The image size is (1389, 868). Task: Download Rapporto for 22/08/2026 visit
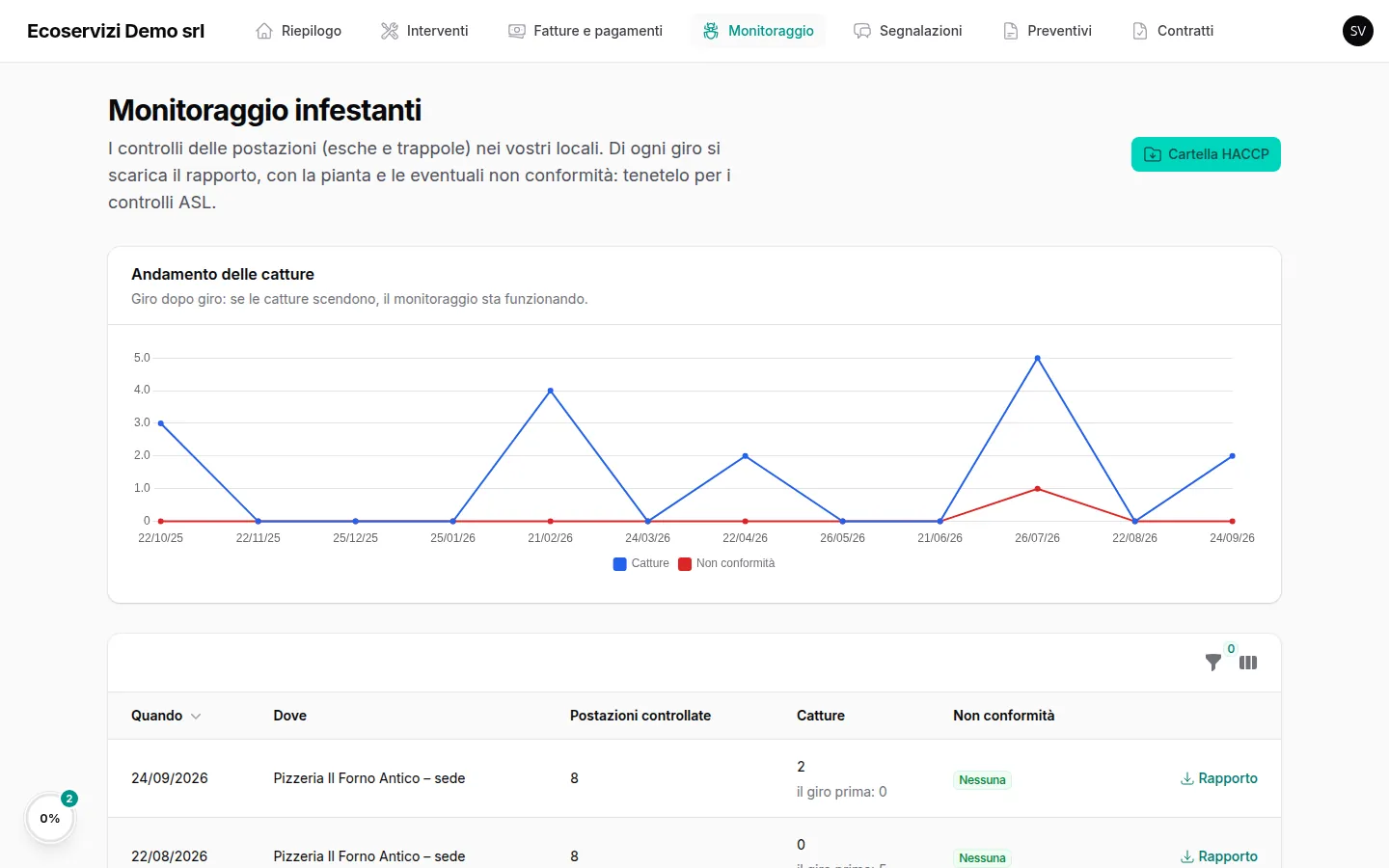coord(1219,856)
